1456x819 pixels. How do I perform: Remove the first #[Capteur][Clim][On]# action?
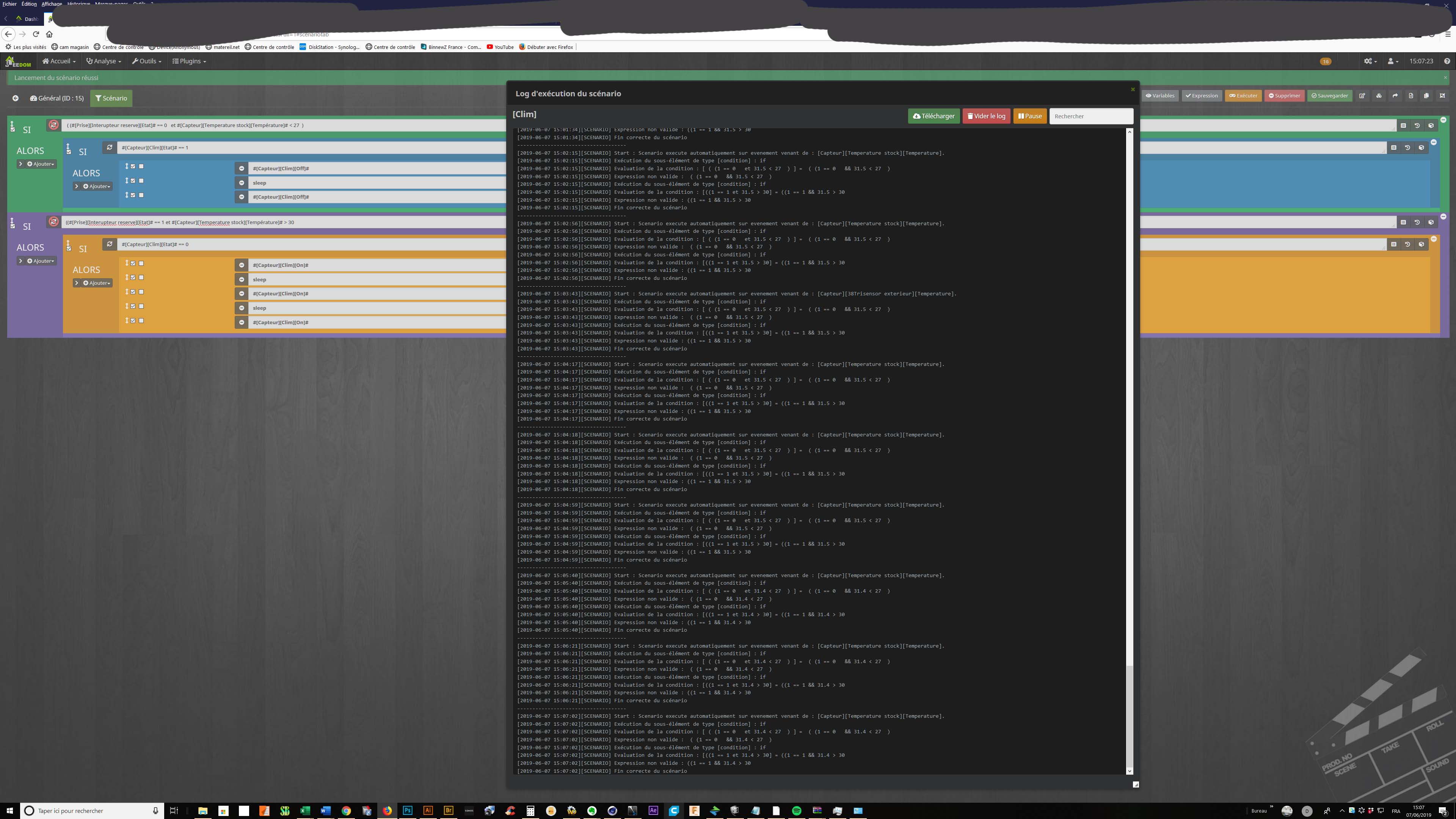242,265
